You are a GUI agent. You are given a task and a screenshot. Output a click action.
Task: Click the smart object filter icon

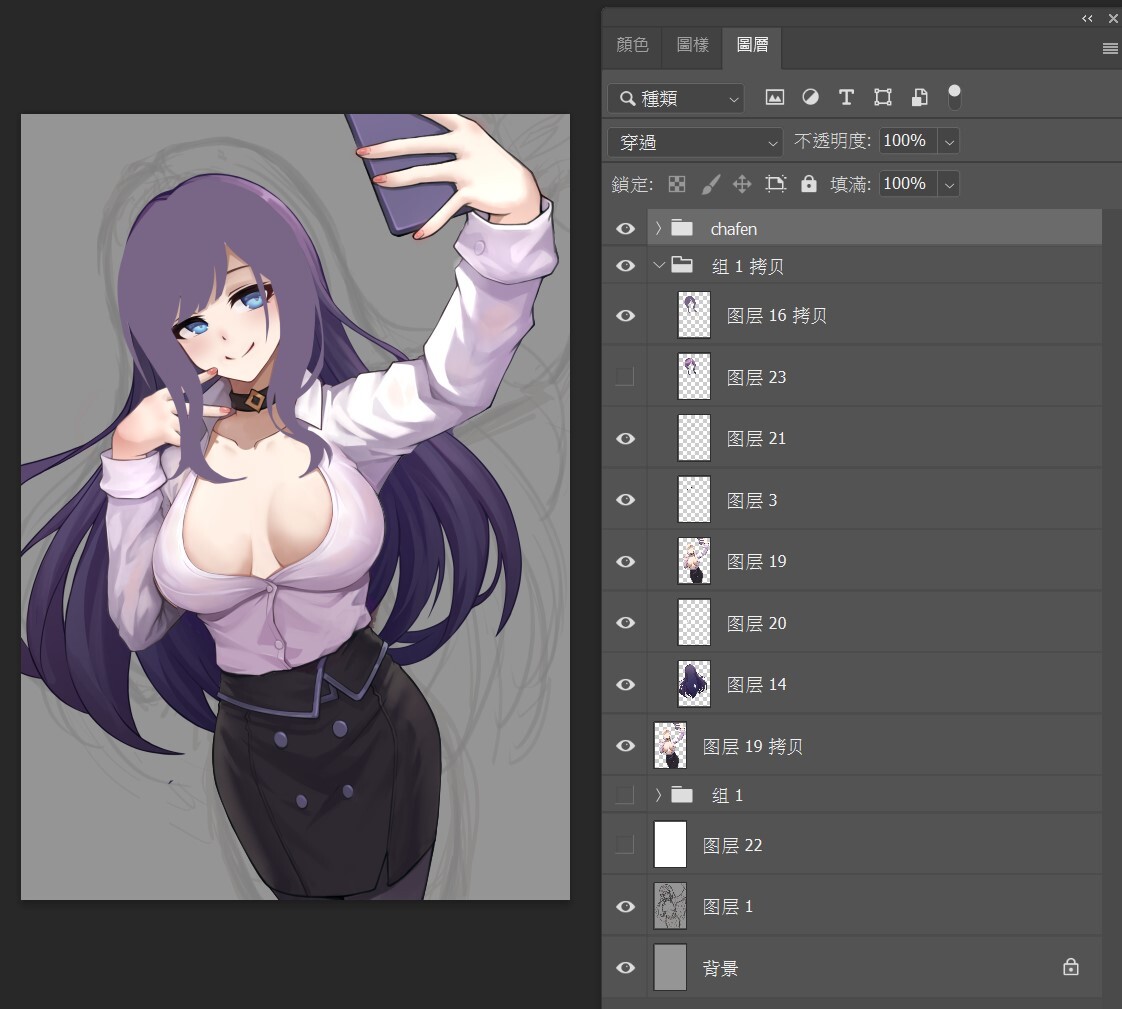click(919, 97)
